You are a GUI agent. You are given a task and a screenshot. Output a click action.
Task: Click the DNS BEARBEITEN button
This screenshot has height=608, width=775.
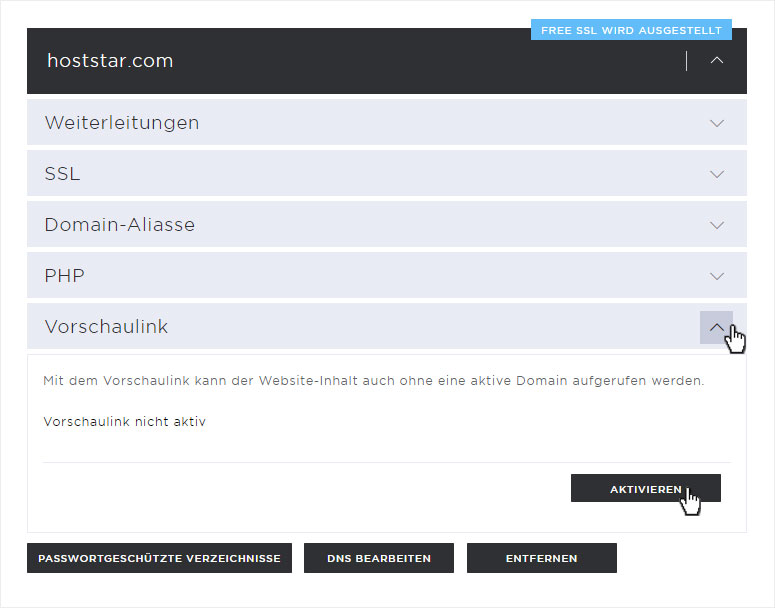tap(379, 558)
